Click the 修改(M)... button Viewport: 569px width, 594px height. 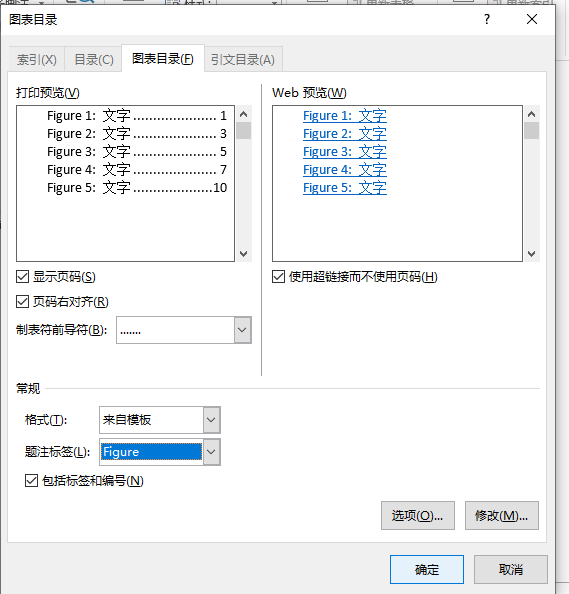click(502, 516)
